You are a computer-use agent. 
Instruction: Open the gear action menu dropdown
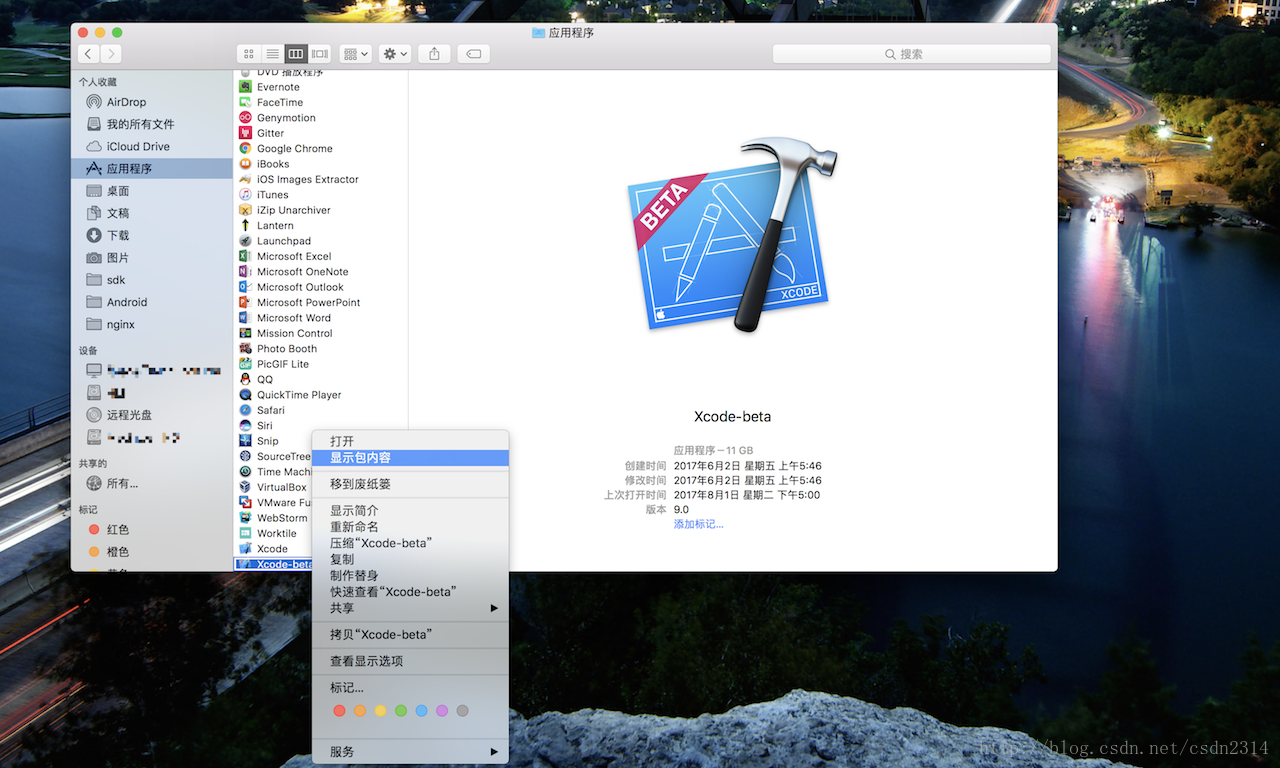pyautogui.click(x=395, y=54)
